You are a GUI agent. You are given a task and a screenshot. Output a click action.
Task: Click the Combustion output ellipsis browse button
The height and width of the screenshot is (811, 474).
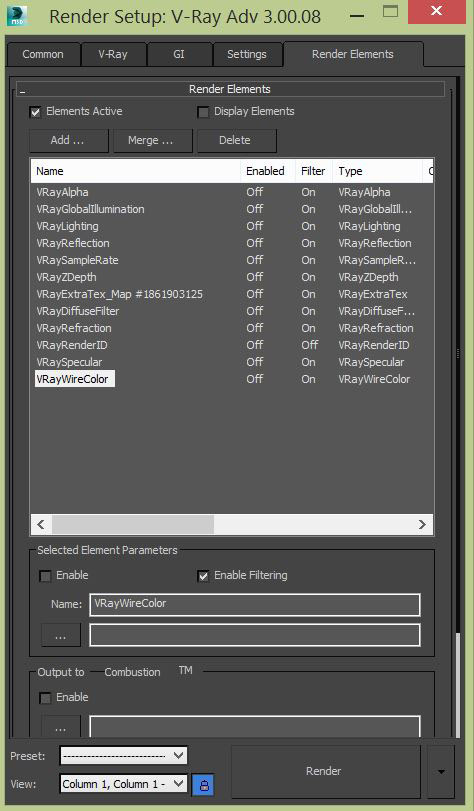(61, 727)
